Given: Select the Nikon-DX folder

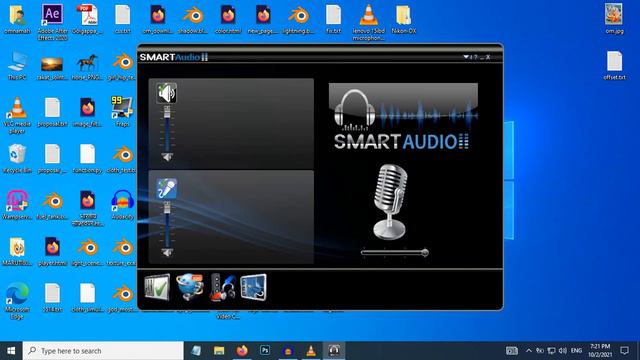Looking at the screenshot, I should 403,19.
